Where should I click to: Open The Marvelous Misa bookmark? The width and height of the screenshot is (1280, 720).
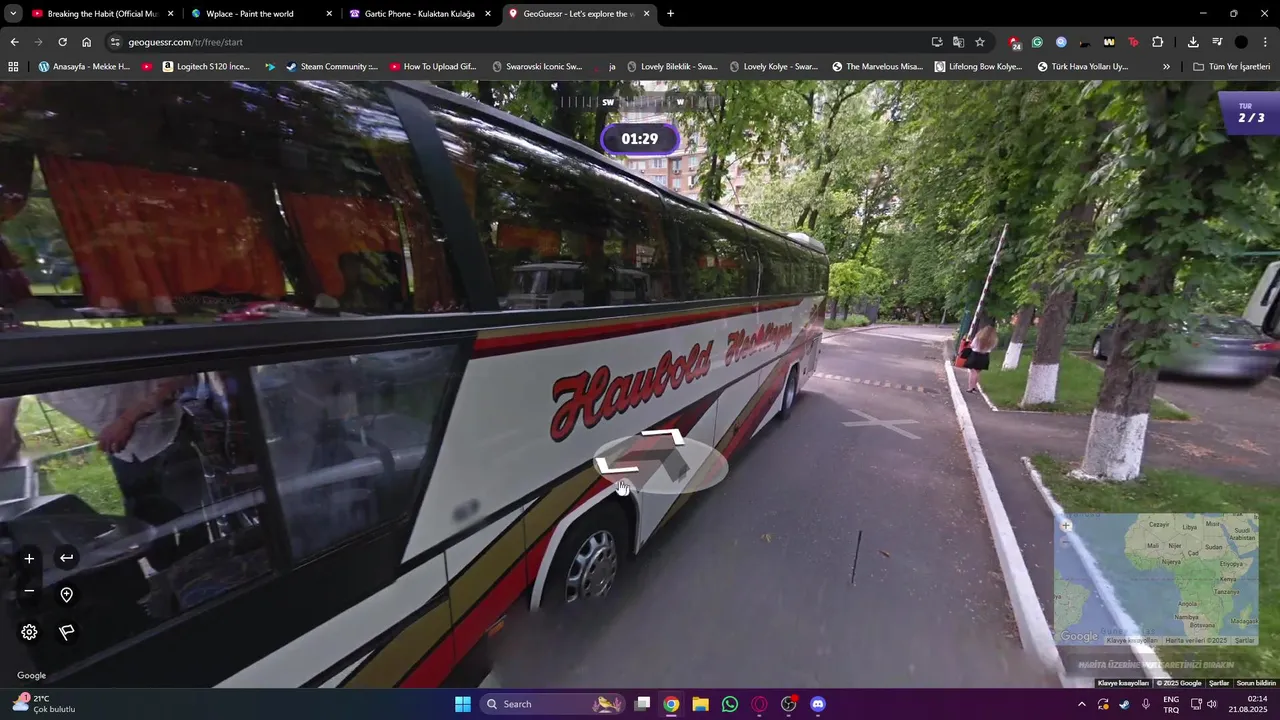[x=877, y=67]
